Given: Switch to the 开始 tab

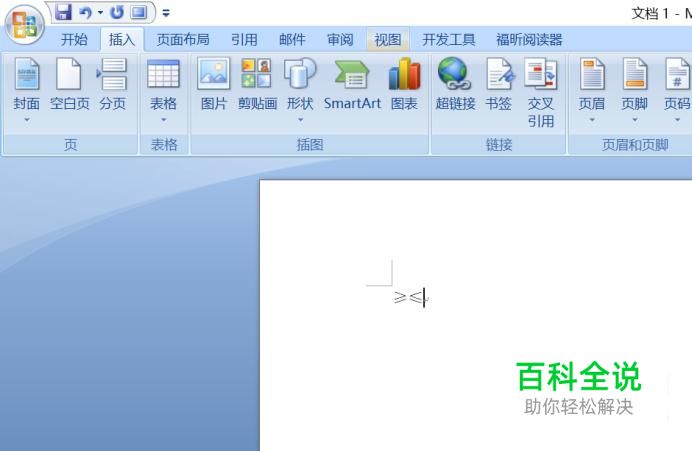Looking at the screenshot, I should pyautogui.click(x=74, y=40).
